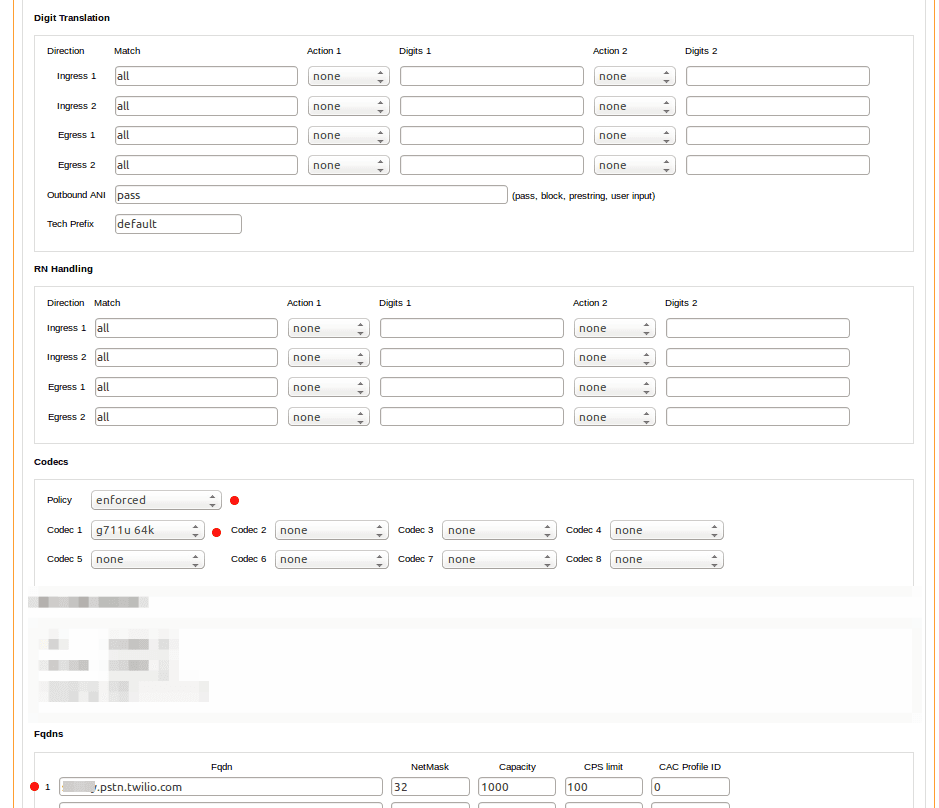Click the CAC Profile ID field containing 0
The height and width of the screenshot is (808, 939).
690,786
